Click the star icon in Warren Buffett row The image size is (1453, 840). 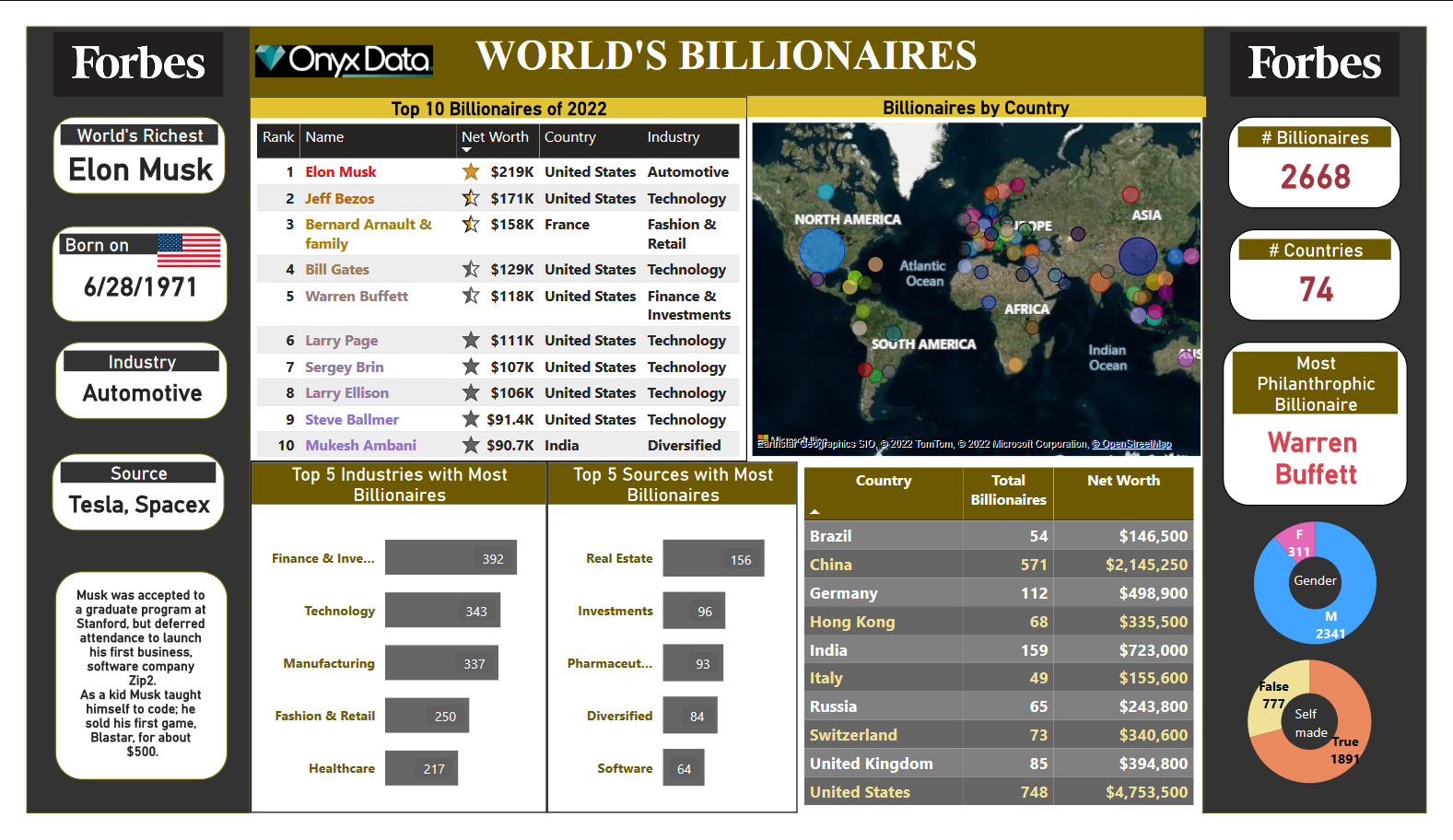[x=471, y=296]
